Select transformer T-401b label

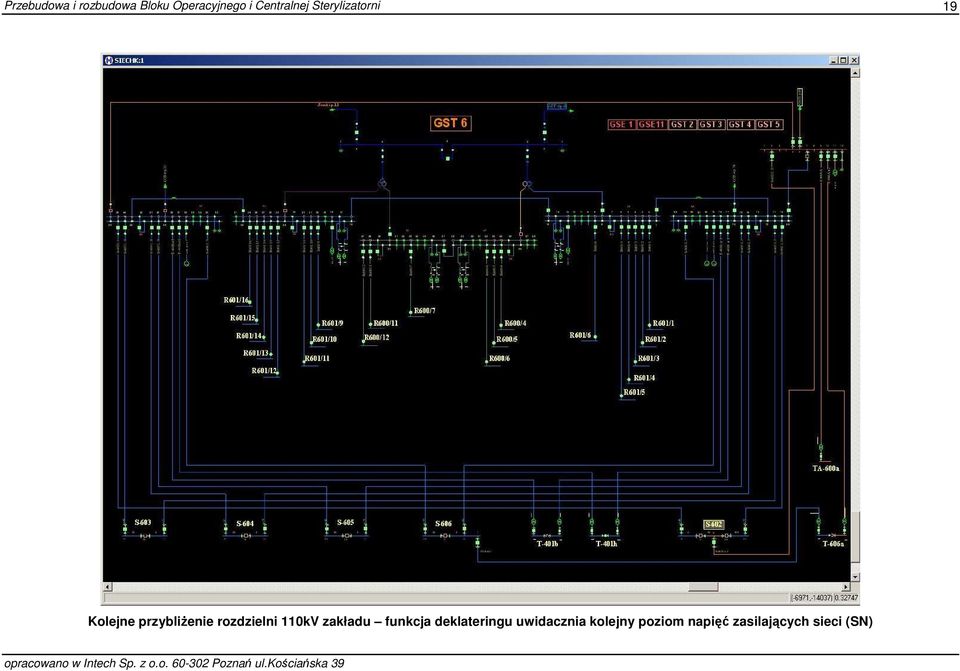click(x=547, y=544)
